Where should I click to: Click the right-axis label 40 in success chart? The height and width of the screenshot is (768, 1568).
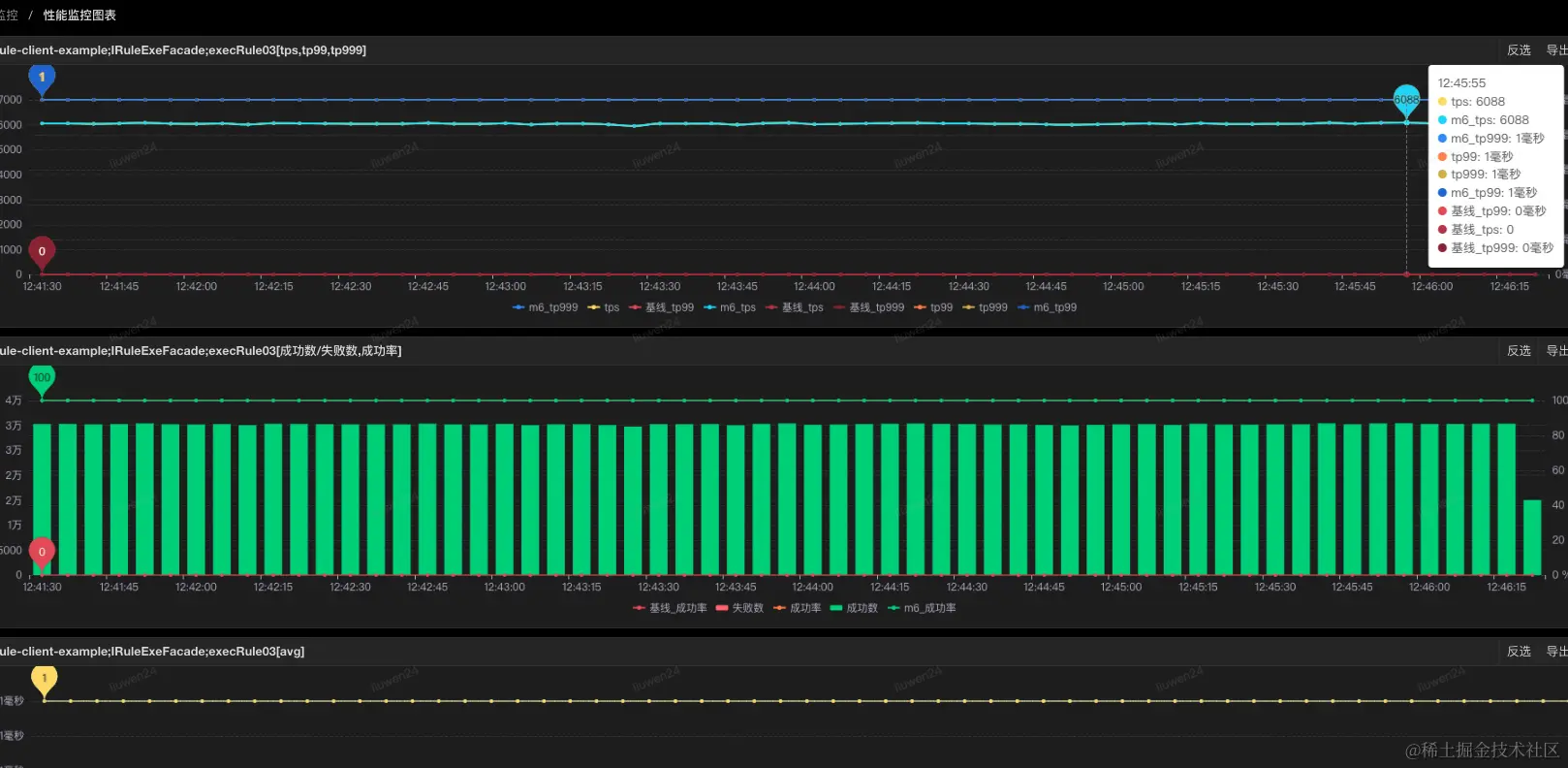(1558, 505)
